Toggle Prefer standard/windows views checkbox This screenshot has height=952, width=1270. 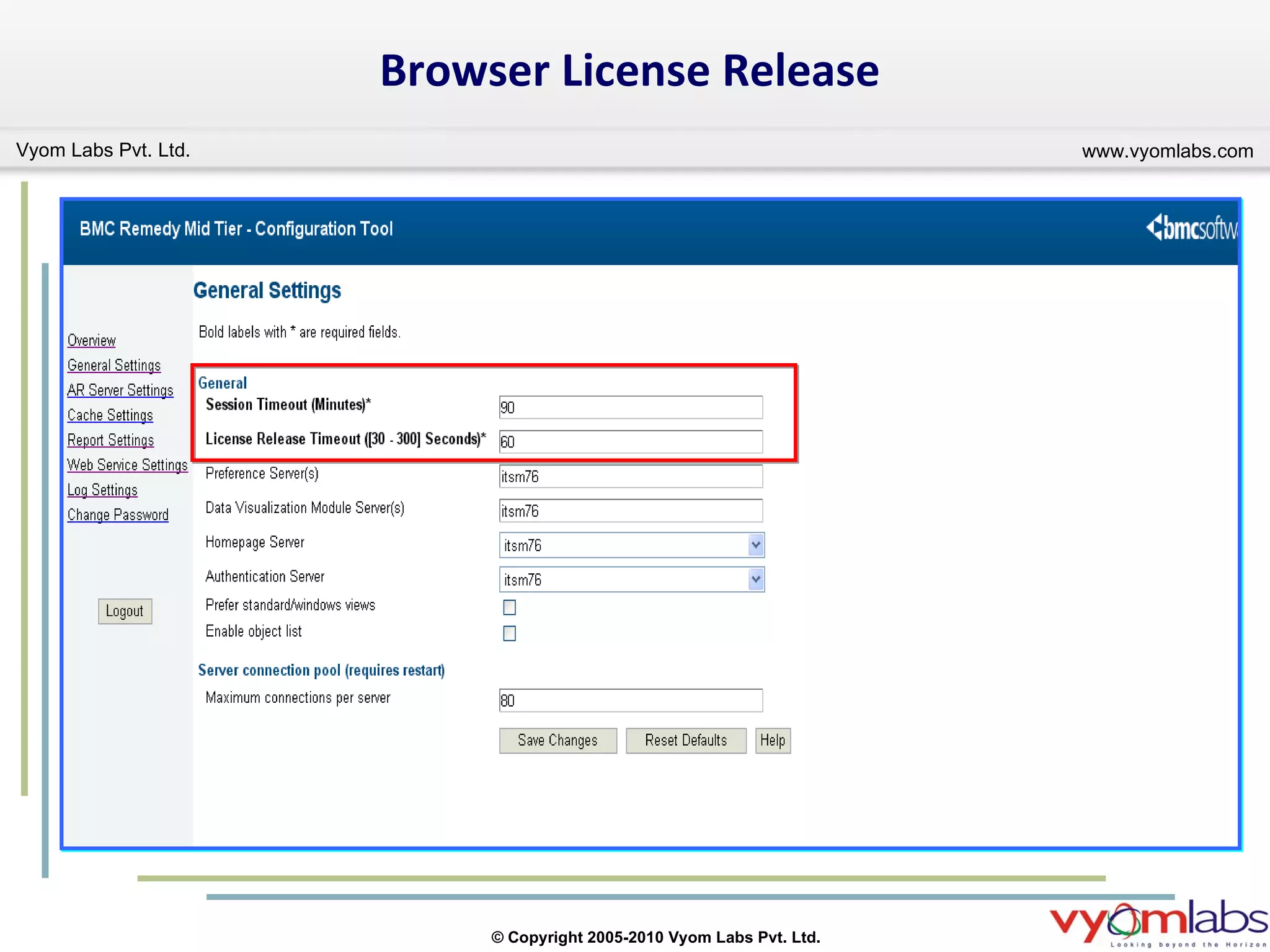509,607
